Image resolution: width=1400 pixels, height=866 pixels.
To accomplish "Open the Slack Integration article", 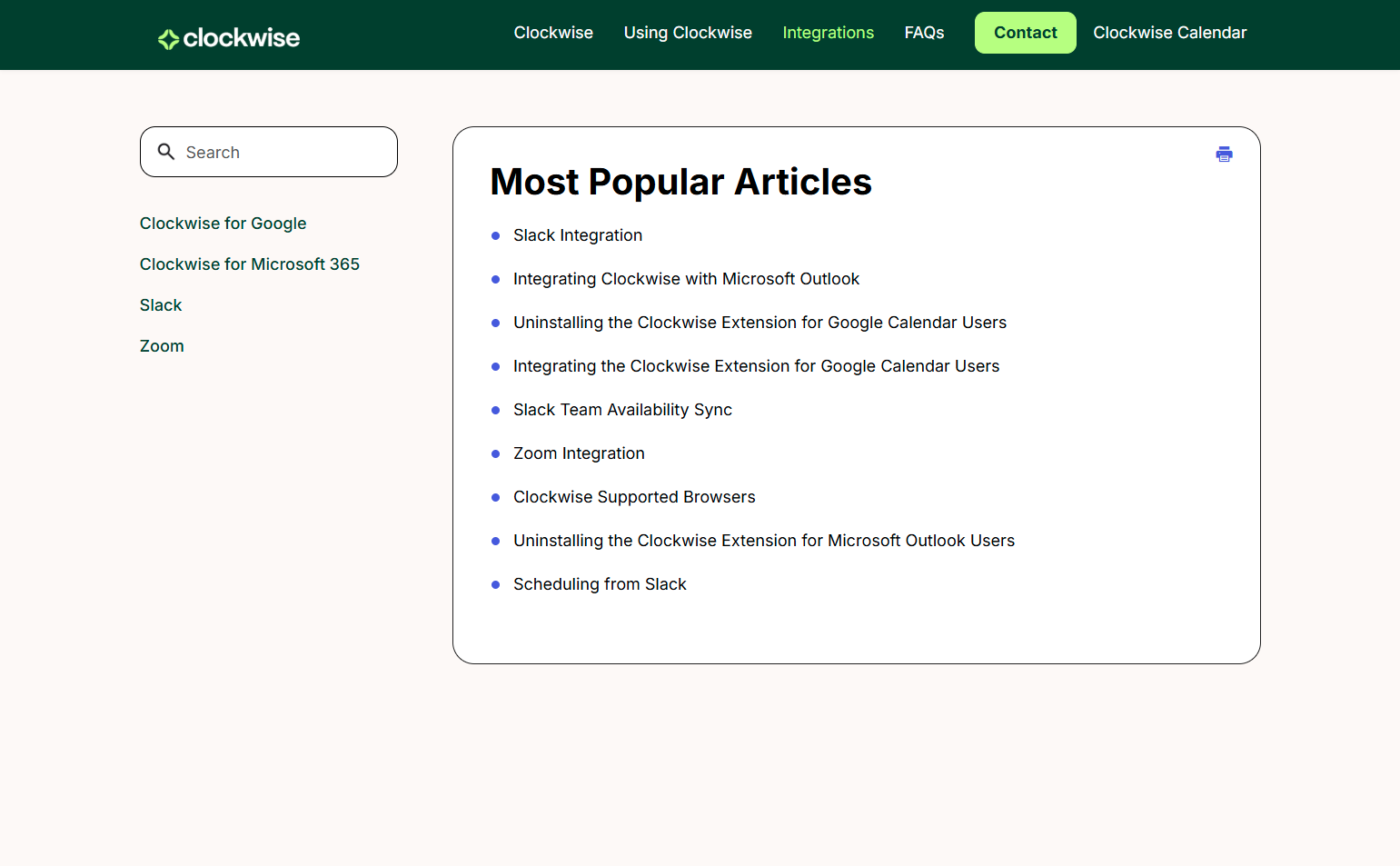I will click(x=577, y=235).
